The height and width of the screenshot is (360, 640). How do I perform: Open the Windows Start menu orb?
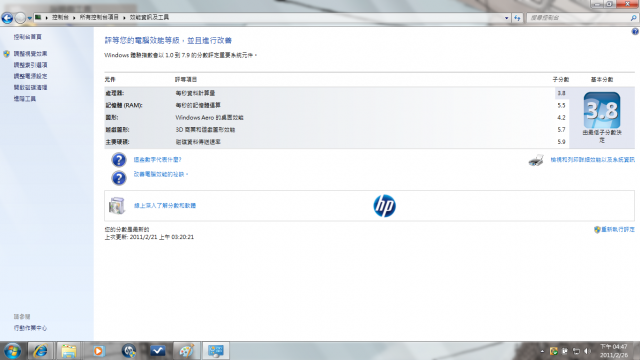(12, 351)
